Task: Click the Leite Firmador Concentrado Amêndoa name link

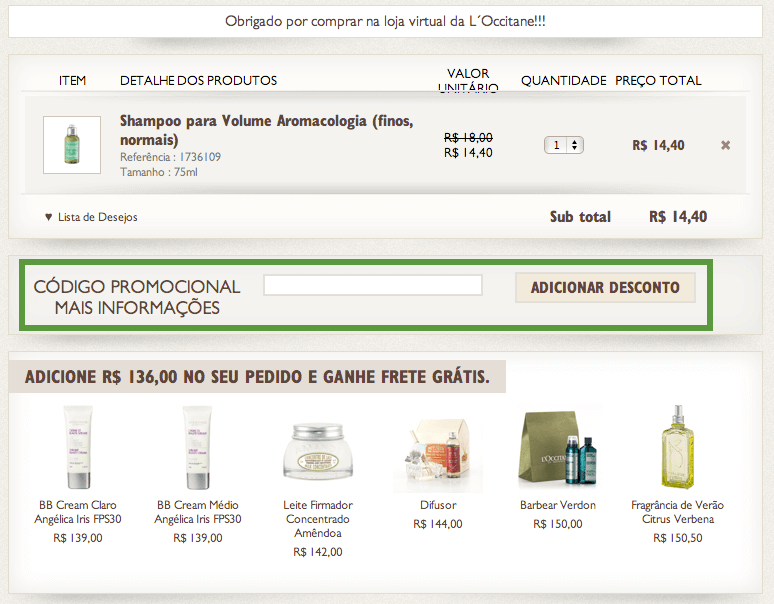Action: [x=318, y=519]
